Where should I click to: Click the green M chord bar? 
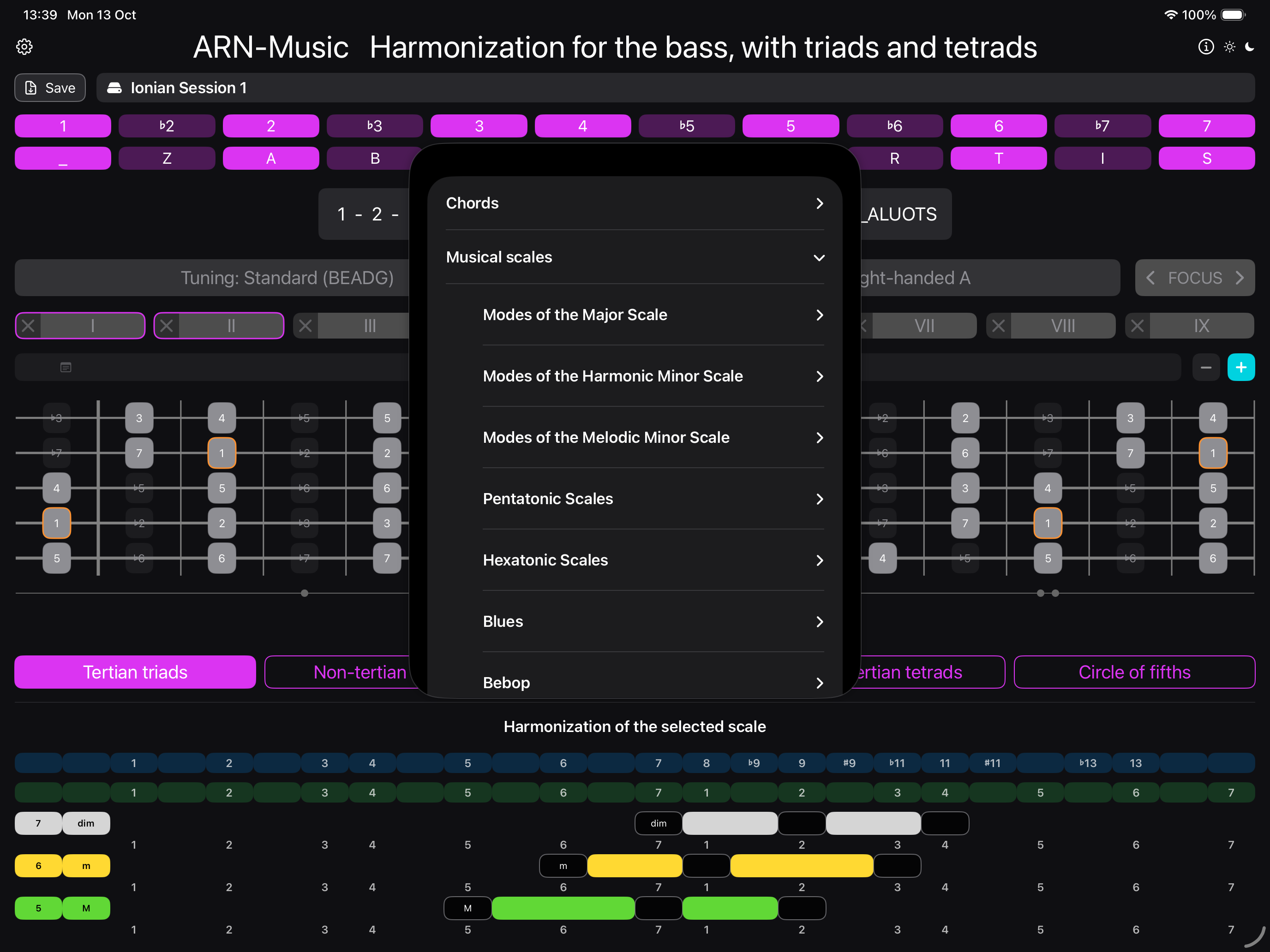(563, 908)
